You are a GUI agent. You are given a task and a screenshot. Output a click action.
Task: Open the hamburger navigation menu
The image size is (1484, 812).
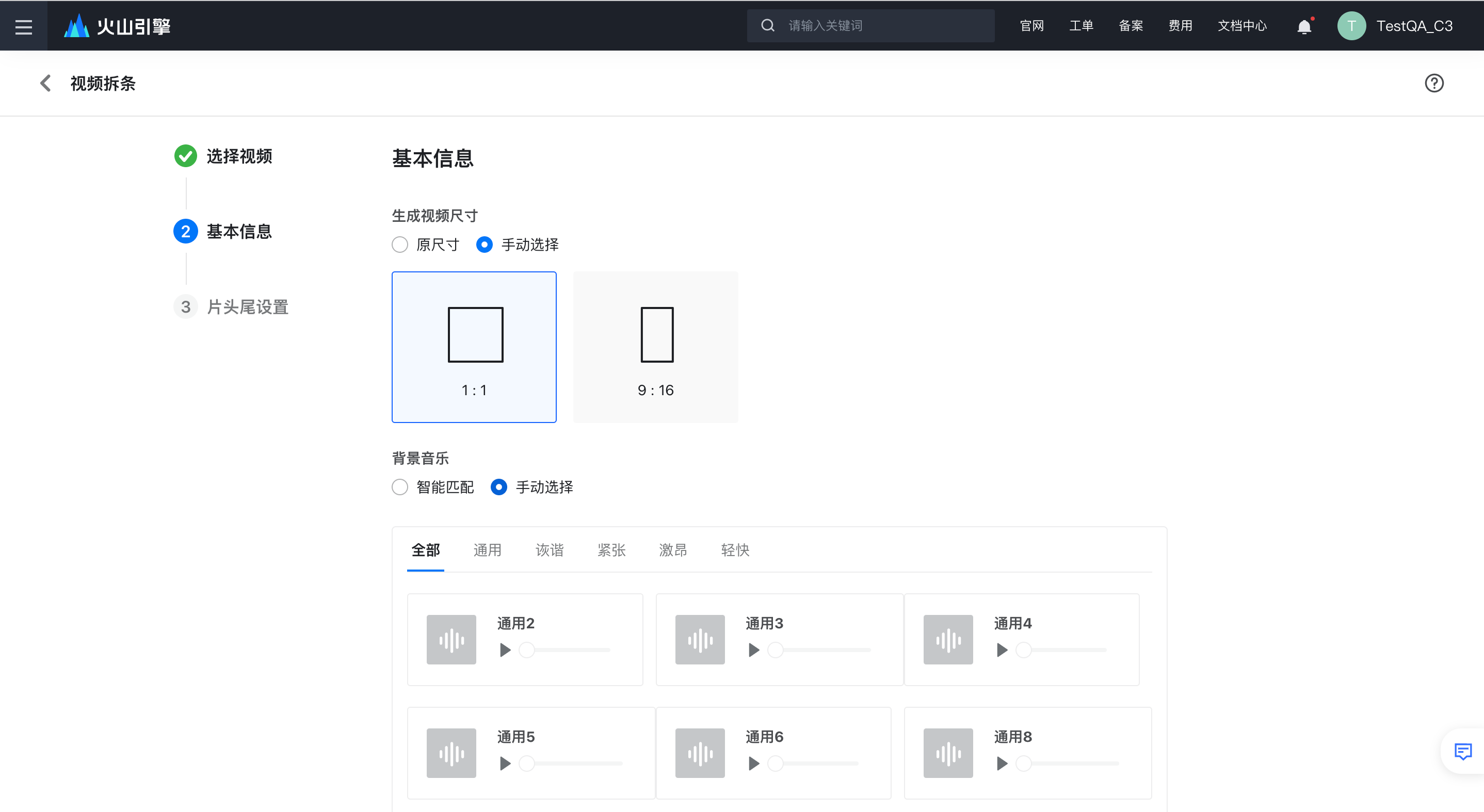pos(24,26)
